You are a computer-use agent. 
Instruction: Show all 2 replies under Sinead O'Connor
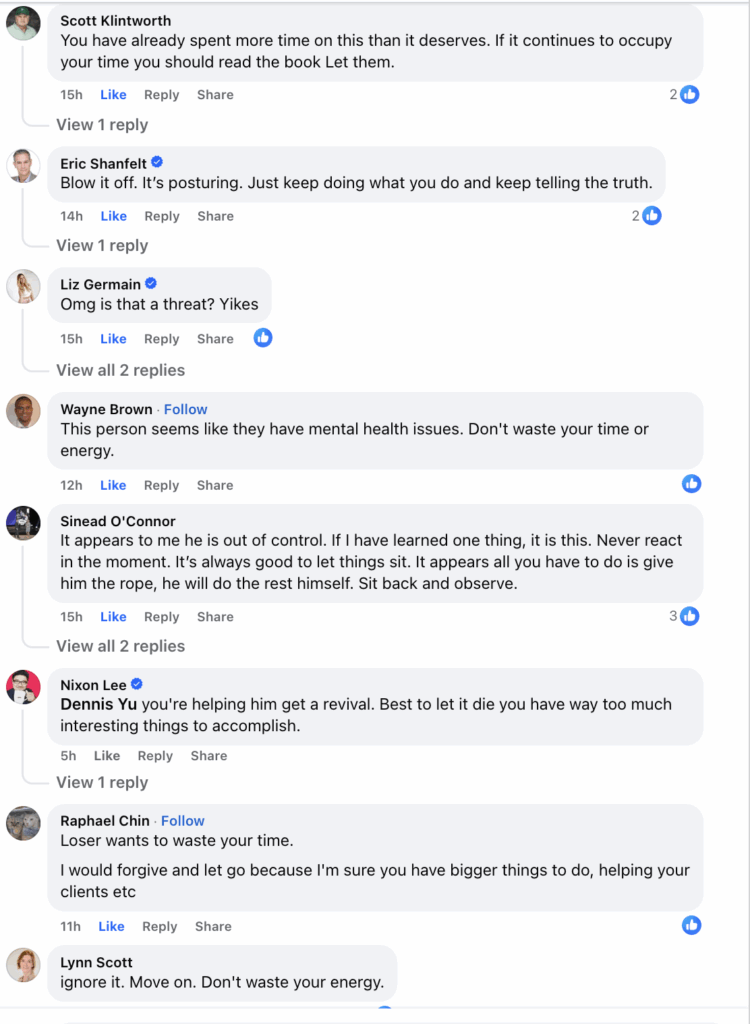point(120,646)
